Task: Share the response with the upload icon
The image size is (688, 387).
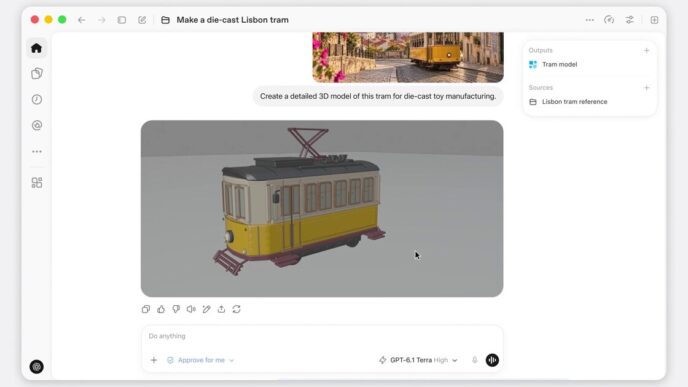Action: point(222,309)
